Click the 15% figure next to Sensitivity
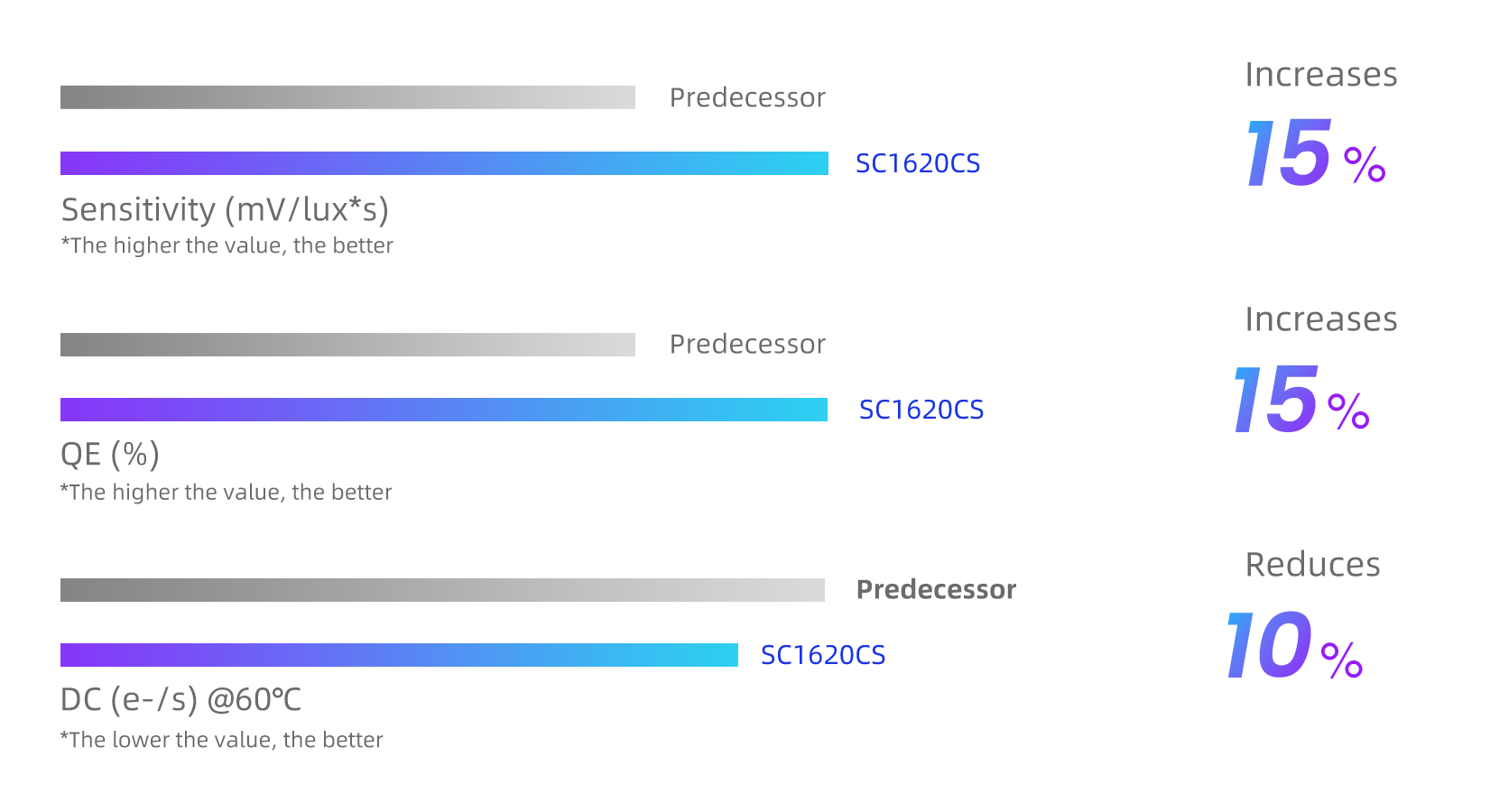 click(1315, 154)
